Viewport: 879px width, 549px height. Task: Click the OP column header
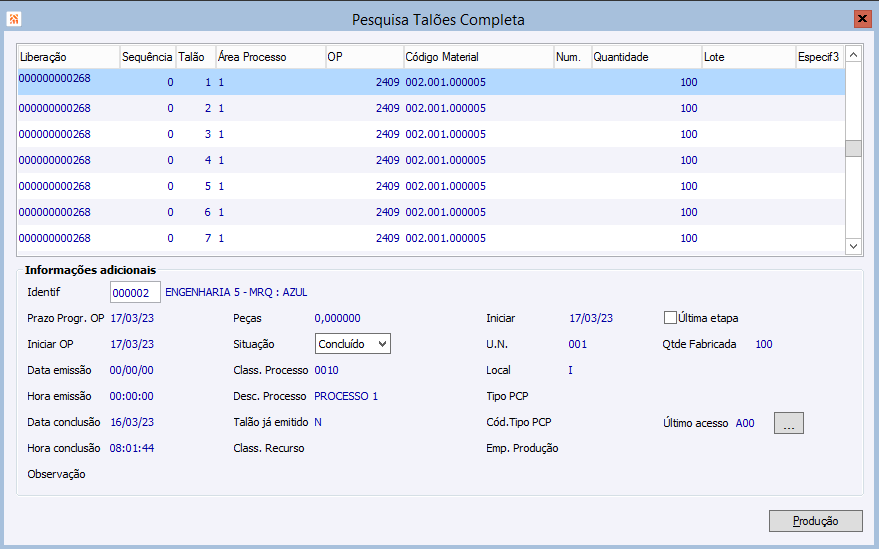[364, 57]
